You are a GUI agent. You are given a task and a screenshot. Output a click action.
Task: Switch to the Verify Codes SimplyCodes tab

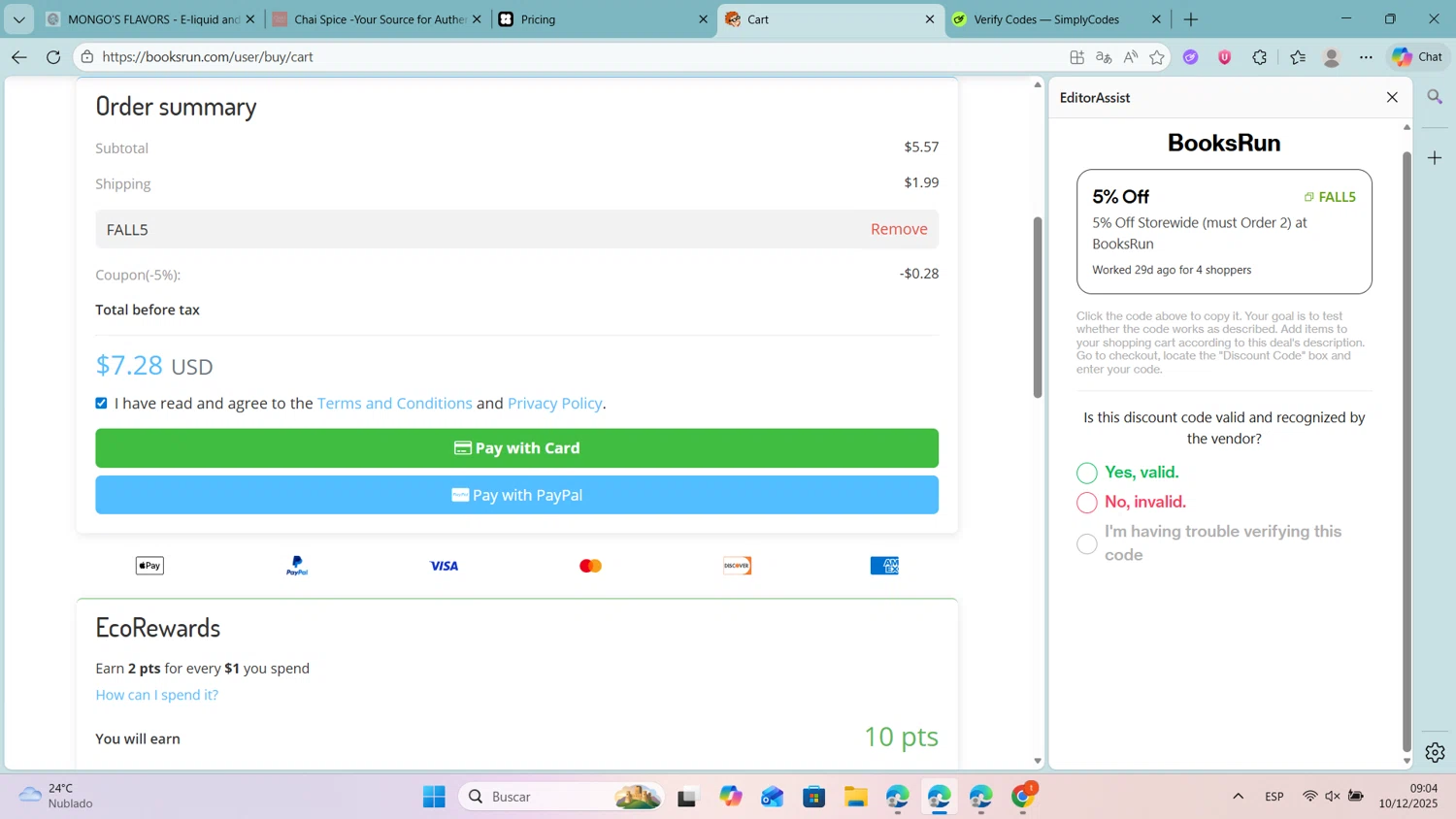[x=1056, y=19]
